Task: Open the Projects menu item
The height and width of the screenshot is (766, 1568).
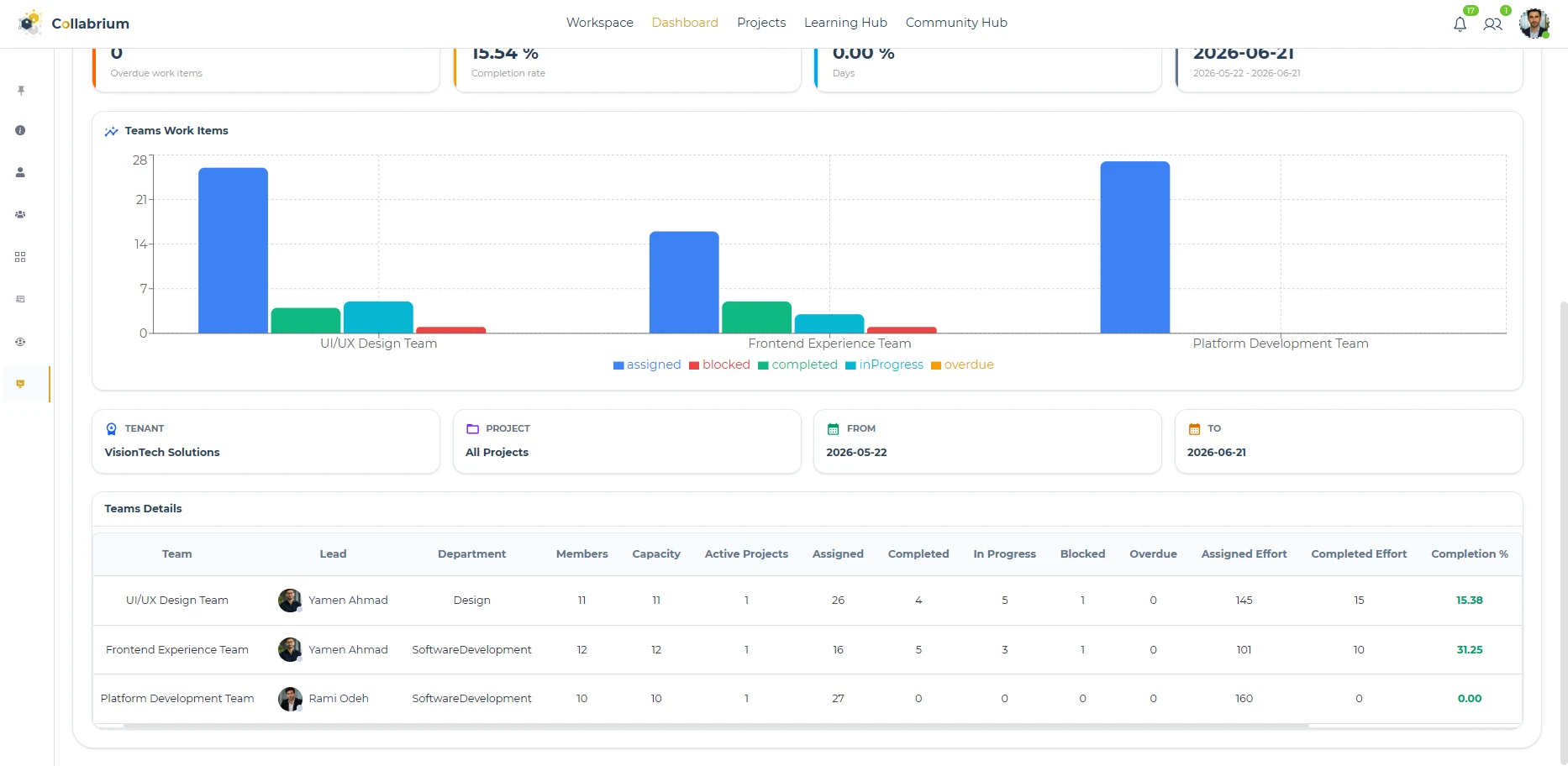Action: (761, 23)
